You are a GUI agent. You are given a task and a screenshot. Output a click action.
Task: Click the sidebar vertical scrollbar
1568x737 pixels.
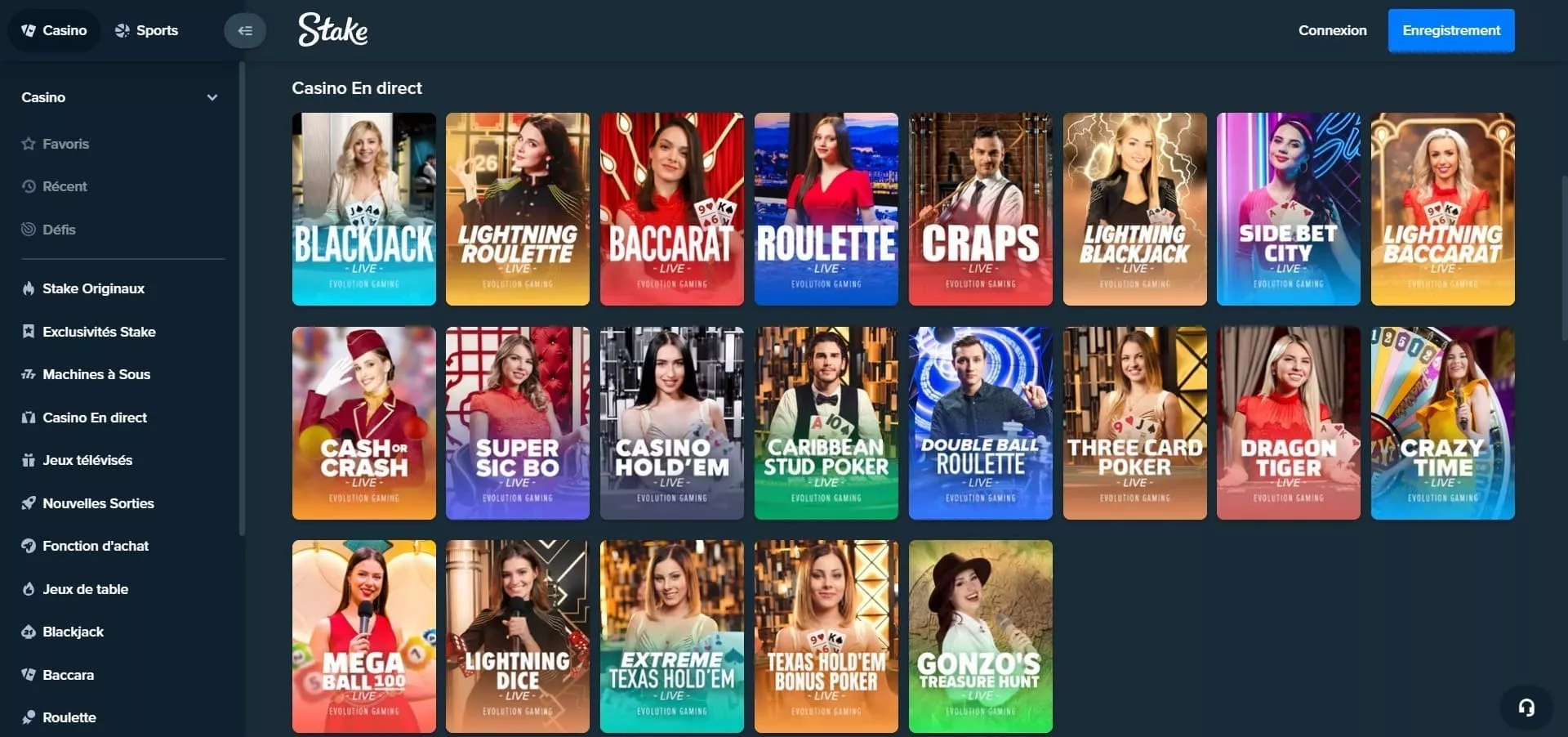point(242,298)
